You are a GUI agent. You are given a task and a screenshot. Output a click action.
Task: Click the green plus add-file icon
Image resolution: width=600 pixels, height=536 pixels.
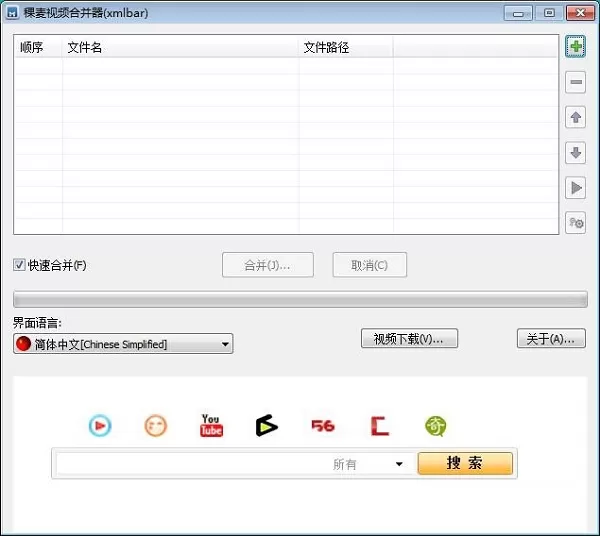tap(576, 47)
